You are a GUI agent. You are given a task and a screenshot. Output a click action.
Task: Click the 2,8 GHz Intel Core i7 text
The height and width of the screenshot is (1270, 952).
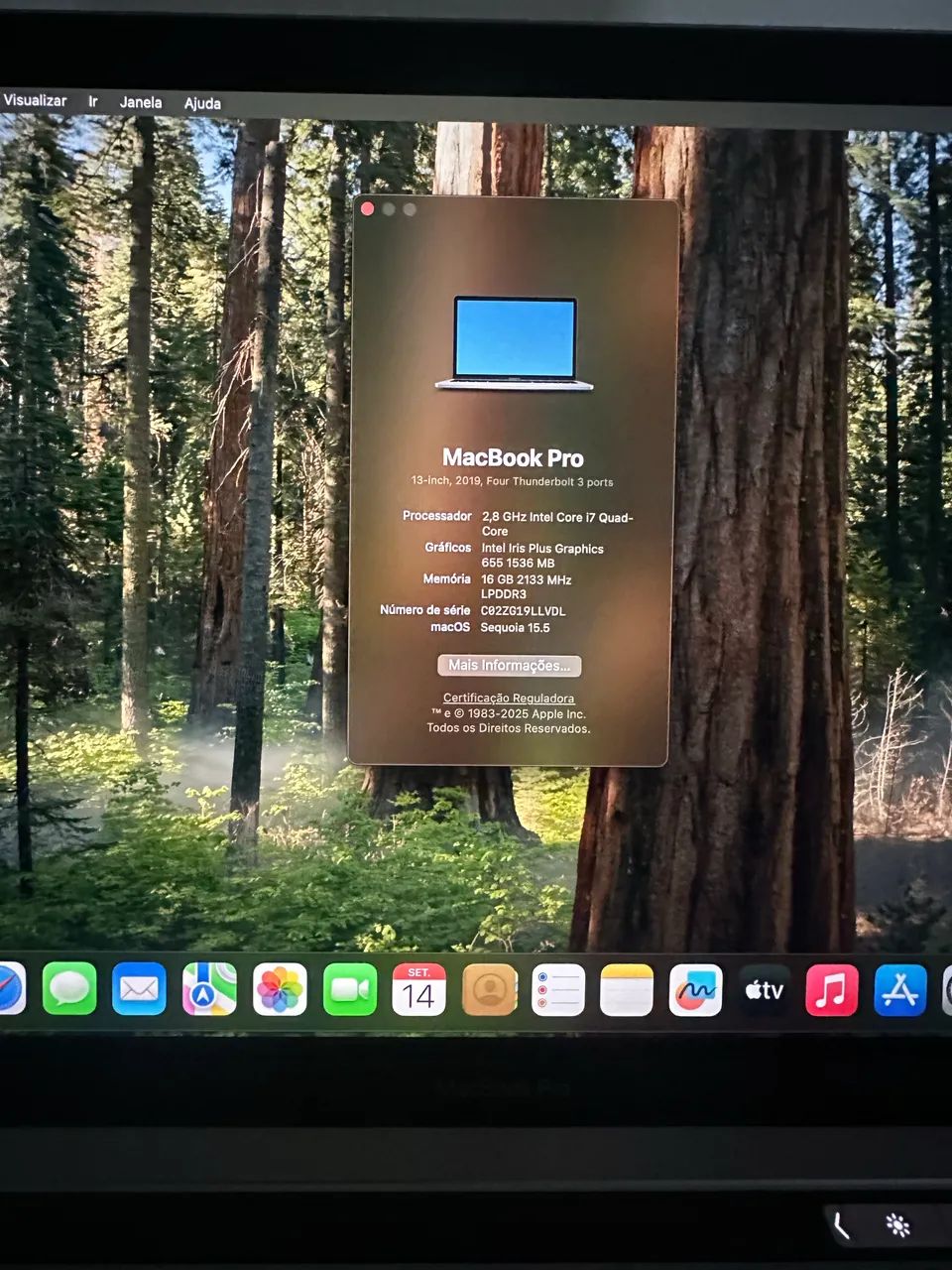(x=556, y=524)
